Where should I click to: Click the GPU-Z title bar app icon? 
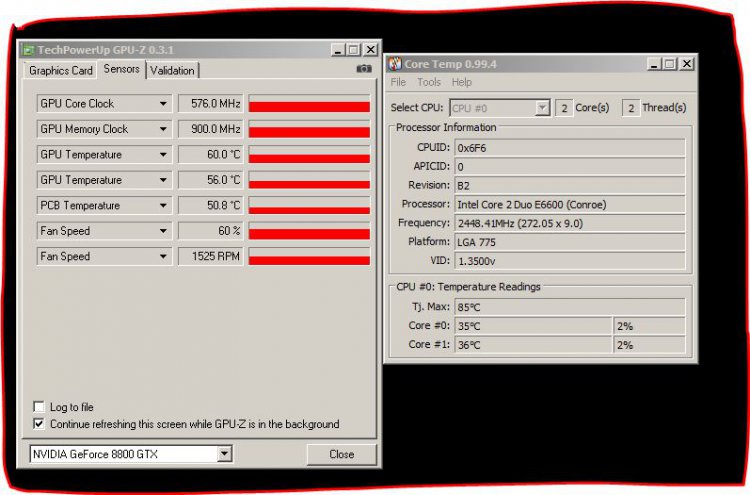28,50
